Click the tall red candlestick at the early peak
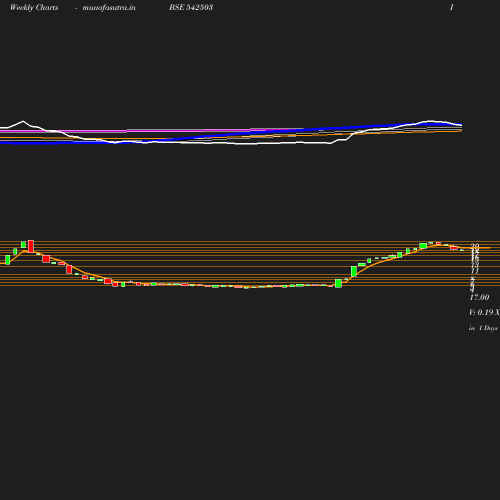 pos(31,246)
